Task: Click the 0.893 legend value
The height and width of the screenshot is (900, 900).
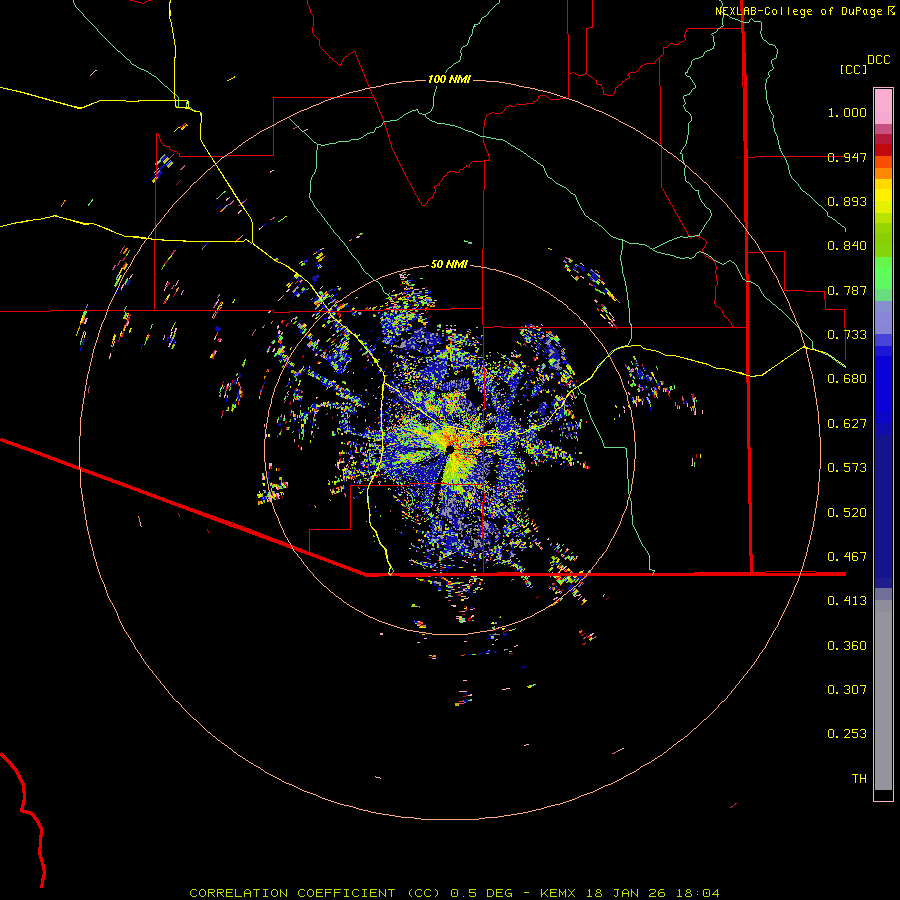Action: (847, 201)
